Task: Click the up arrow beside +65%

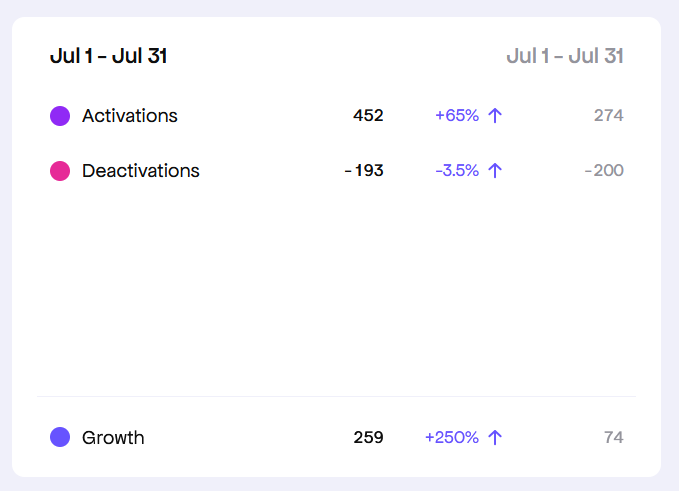Action: [x=495, y=116]
